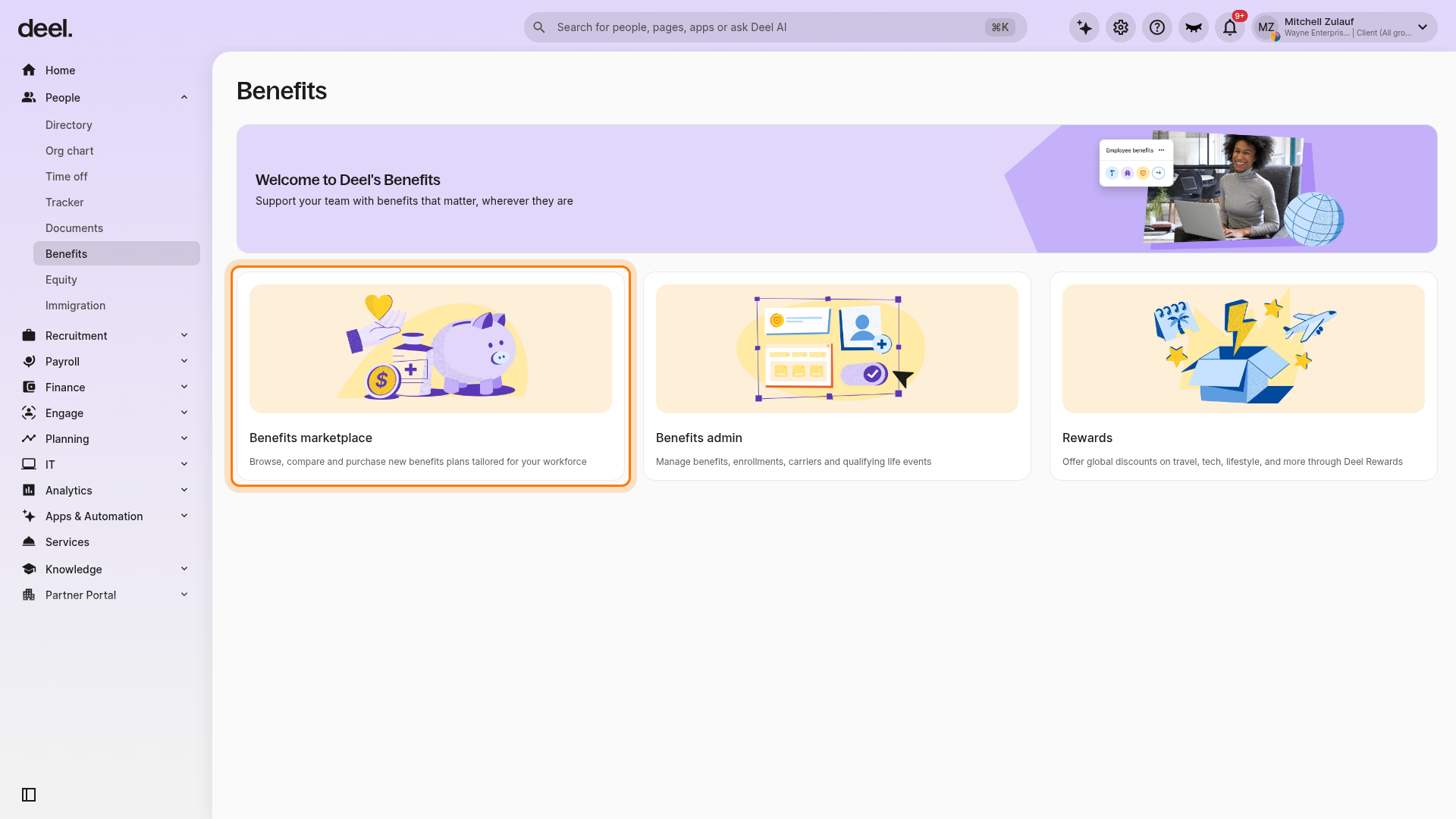
Task: Click the Engage icon
Action: pyautogui.click(x=29, y=413)
